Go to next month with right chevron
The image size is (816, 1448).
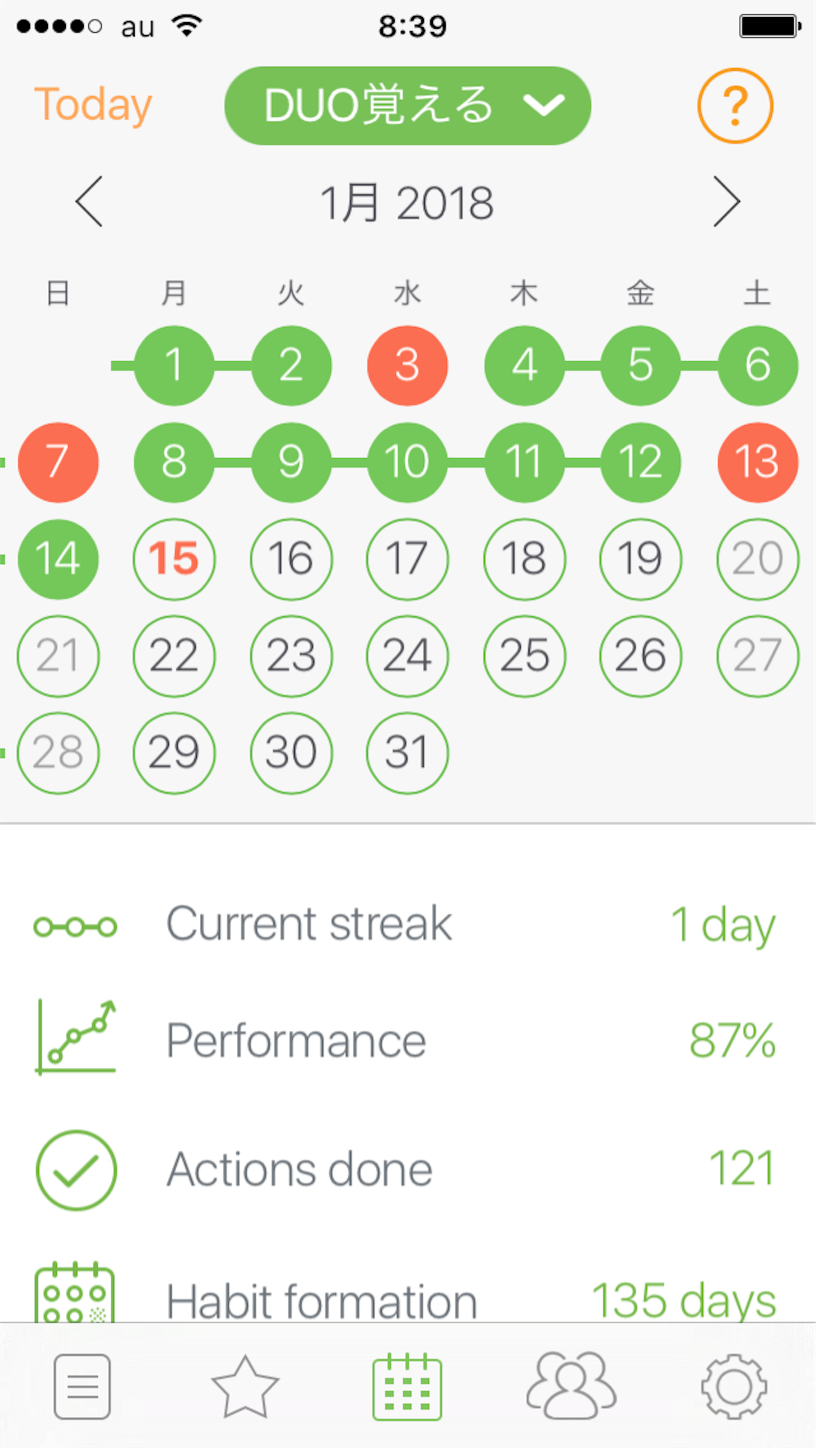(727, 203)
